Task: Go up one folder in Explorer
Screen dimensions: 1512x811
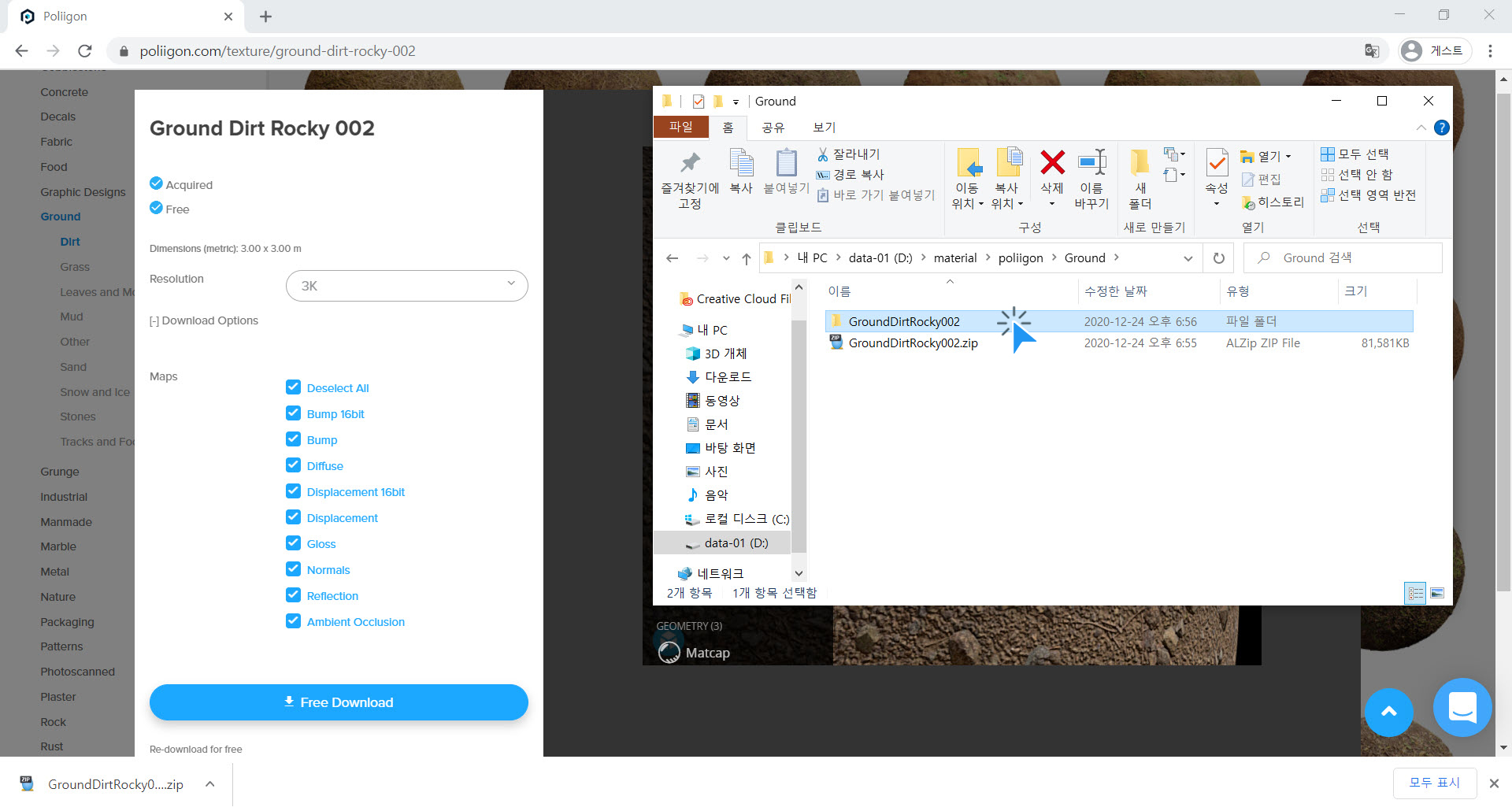Action: [x=746, y=258]
